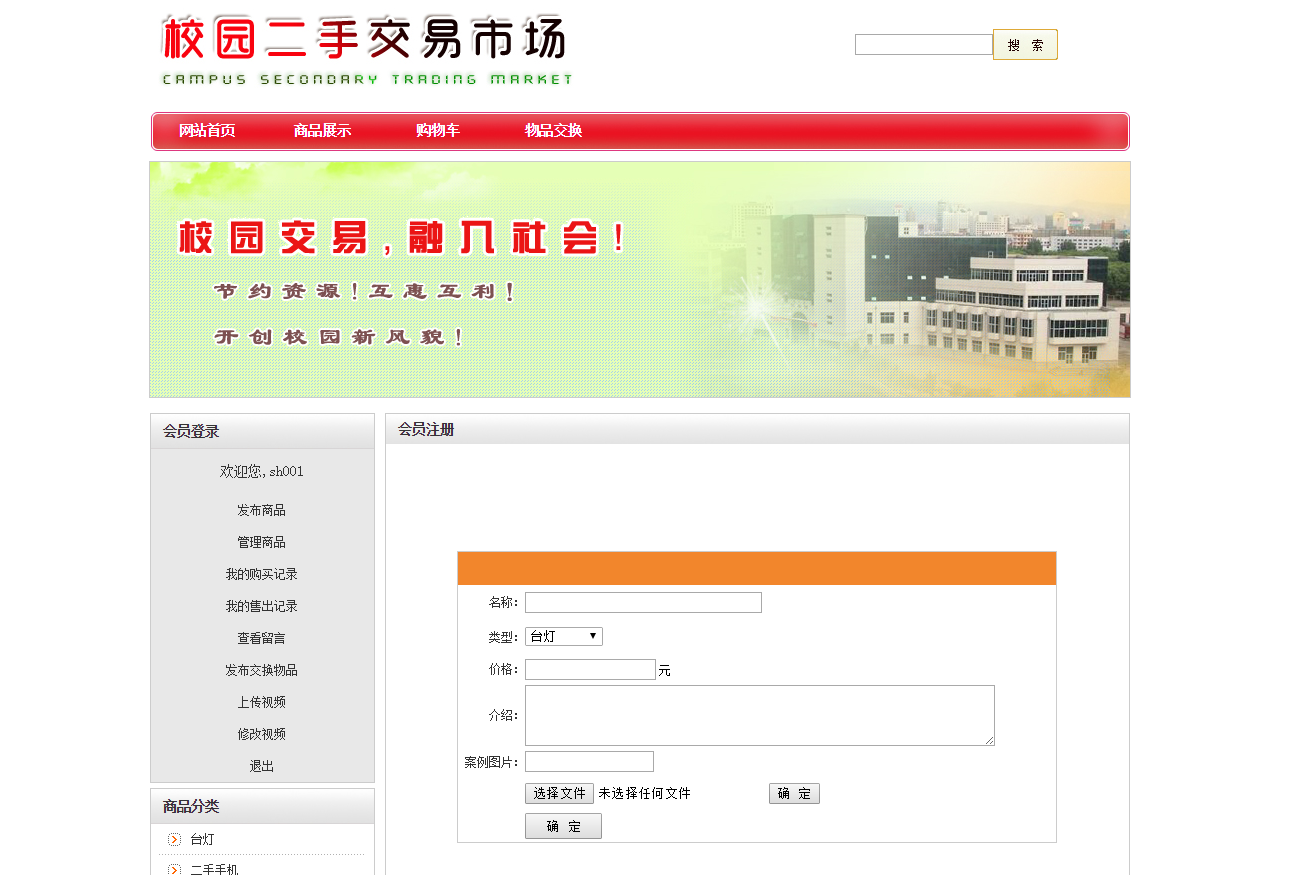The width and height of the screenshot is (1304, 875).
Task: Click the site logo 校园二手交易市场
Action: point(366,50)
